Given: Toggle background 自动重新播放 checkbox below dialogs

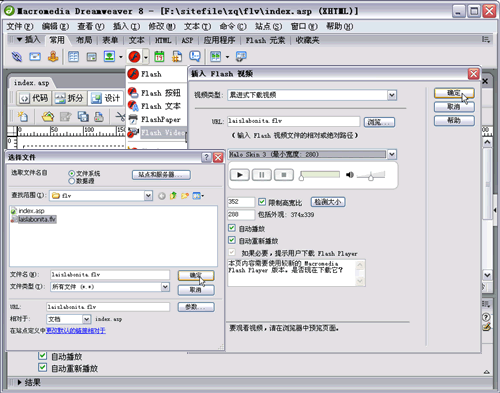Looking at the screenshot, I should pos(42,368).
